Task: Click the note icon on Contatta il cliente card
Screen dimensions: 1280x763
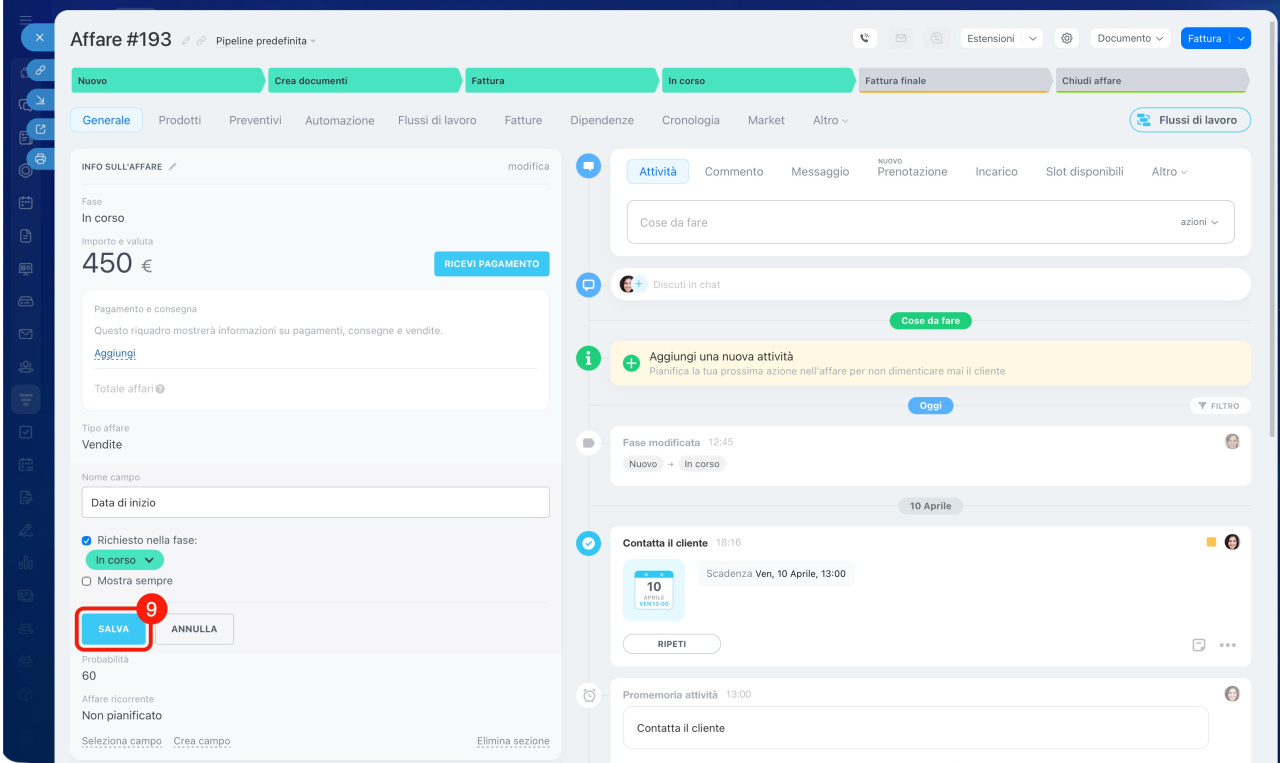Action: point(1199,645)
